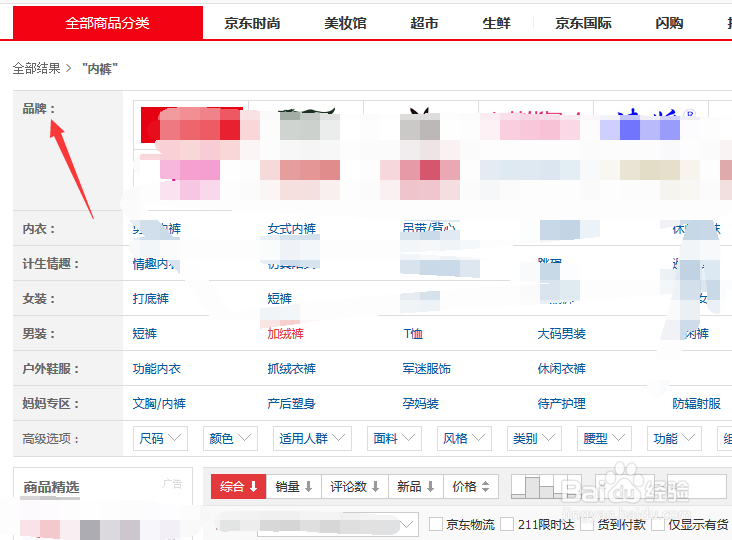Select 文胸/内裤 under 妈妈专区
The width and height of the screenshot is (732, 540).
point(159,404)
